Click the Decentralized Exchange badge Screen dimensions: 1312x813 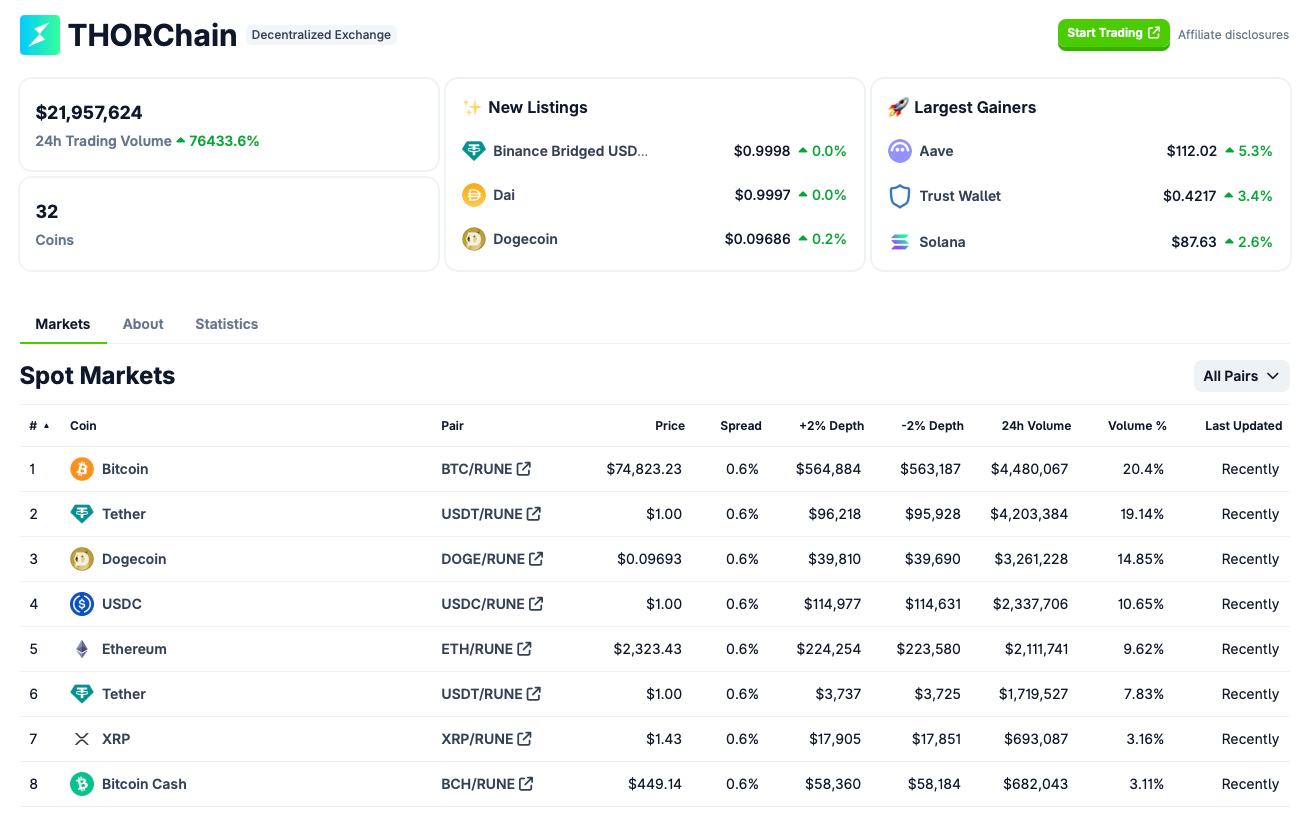coord(321,35)
